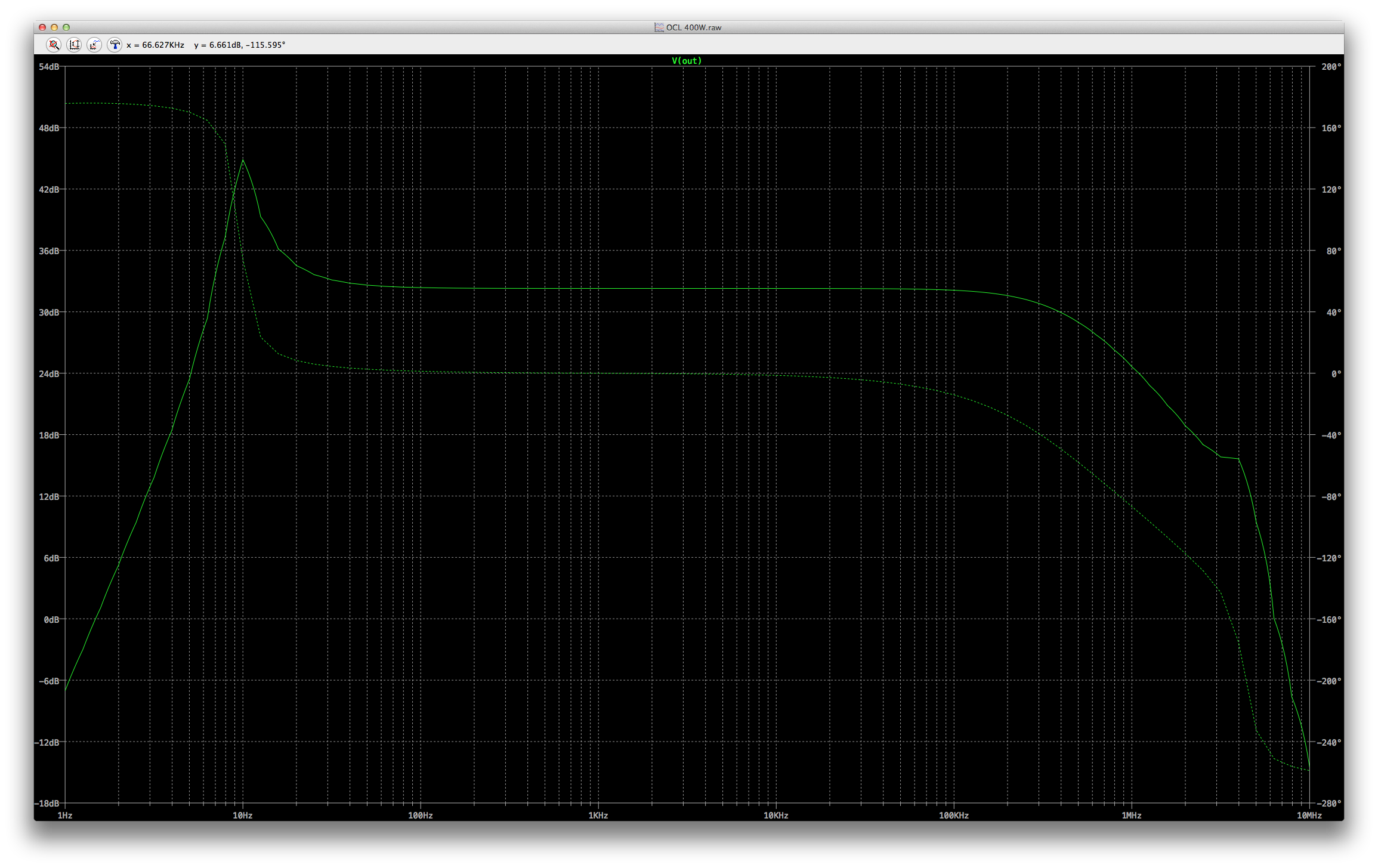
Task: Click the 42dB left axis label
Action: (x=49, y=190)
